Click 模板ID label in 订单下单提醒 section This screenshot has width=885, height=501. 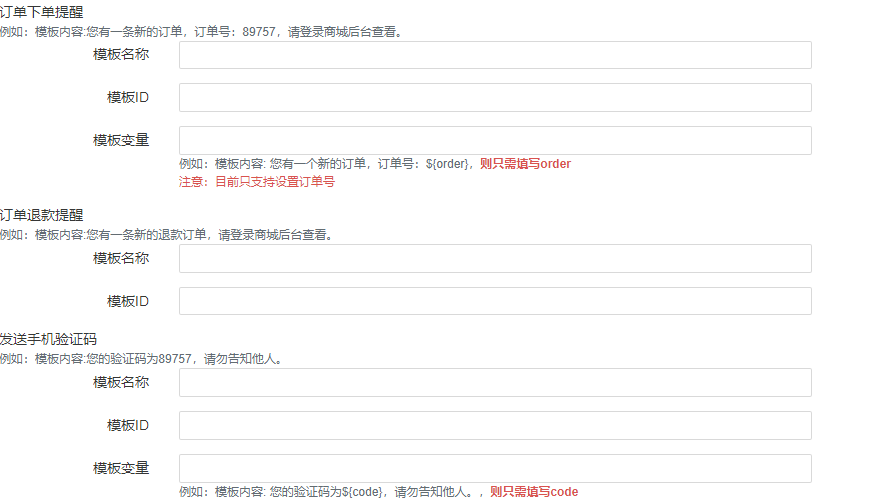tap(128, 97)
